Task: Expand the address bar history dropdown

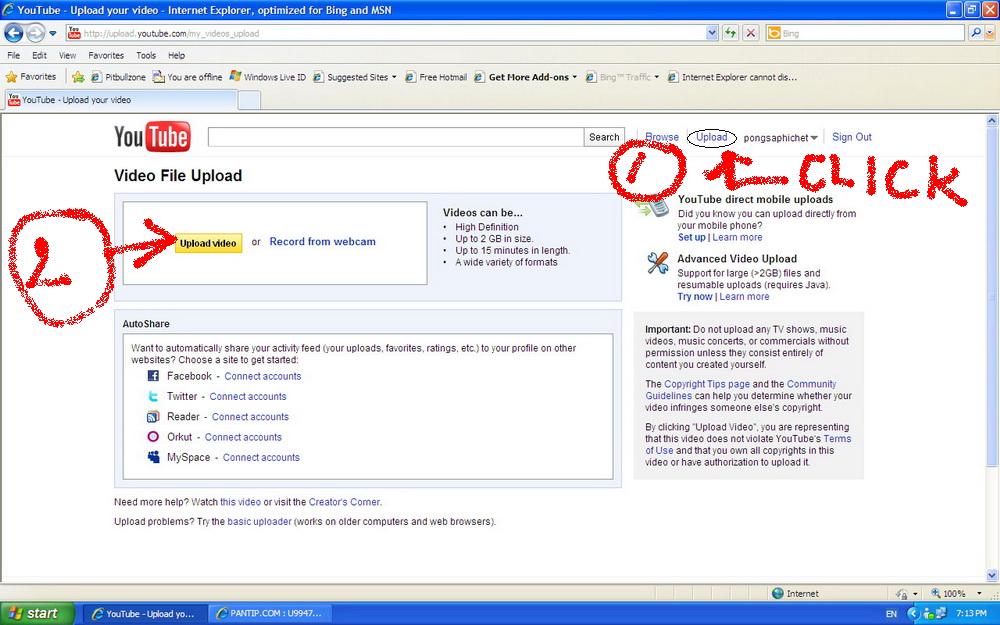Action: click(x=712, y=33)
